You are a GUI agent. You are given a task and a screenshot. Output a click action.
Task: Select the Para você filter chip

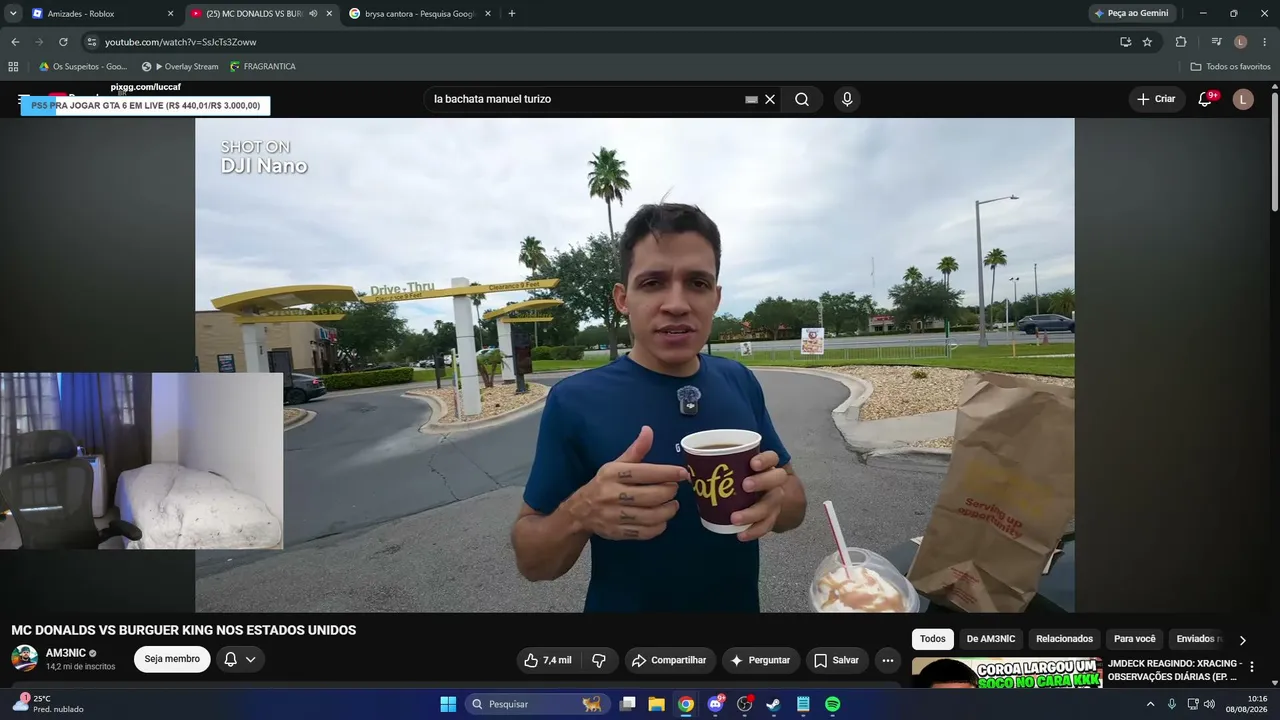pyautogui.click(x=1135, y=639)
